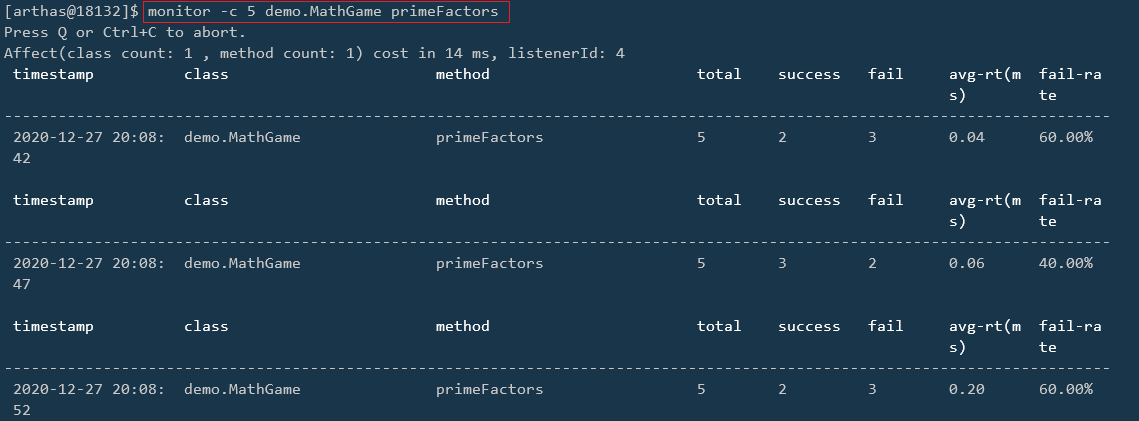
Task: Click the timestamp ending in 52
Action: 89,399
